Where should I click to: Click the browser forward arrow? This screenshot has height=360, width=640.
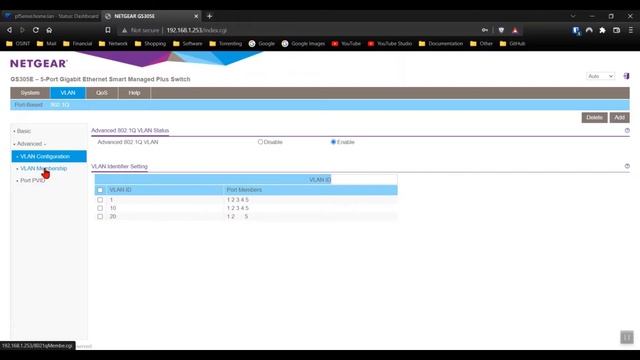(x=22, y=30)
